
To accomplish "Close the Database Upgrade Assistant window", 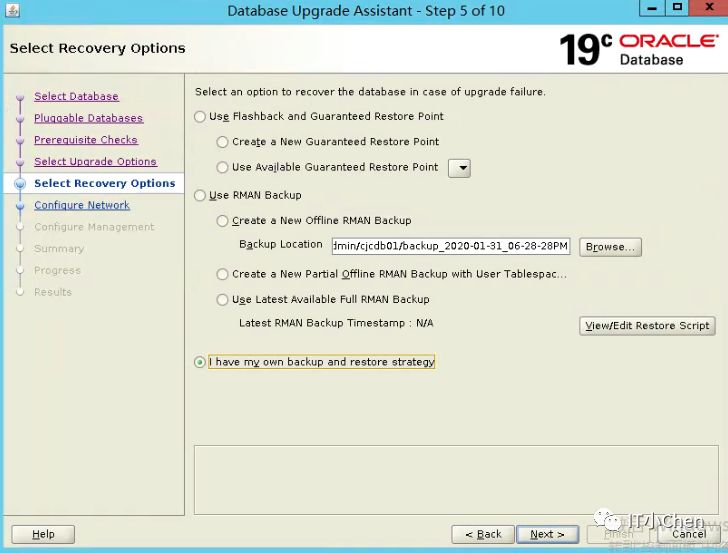I will [709, 8].
